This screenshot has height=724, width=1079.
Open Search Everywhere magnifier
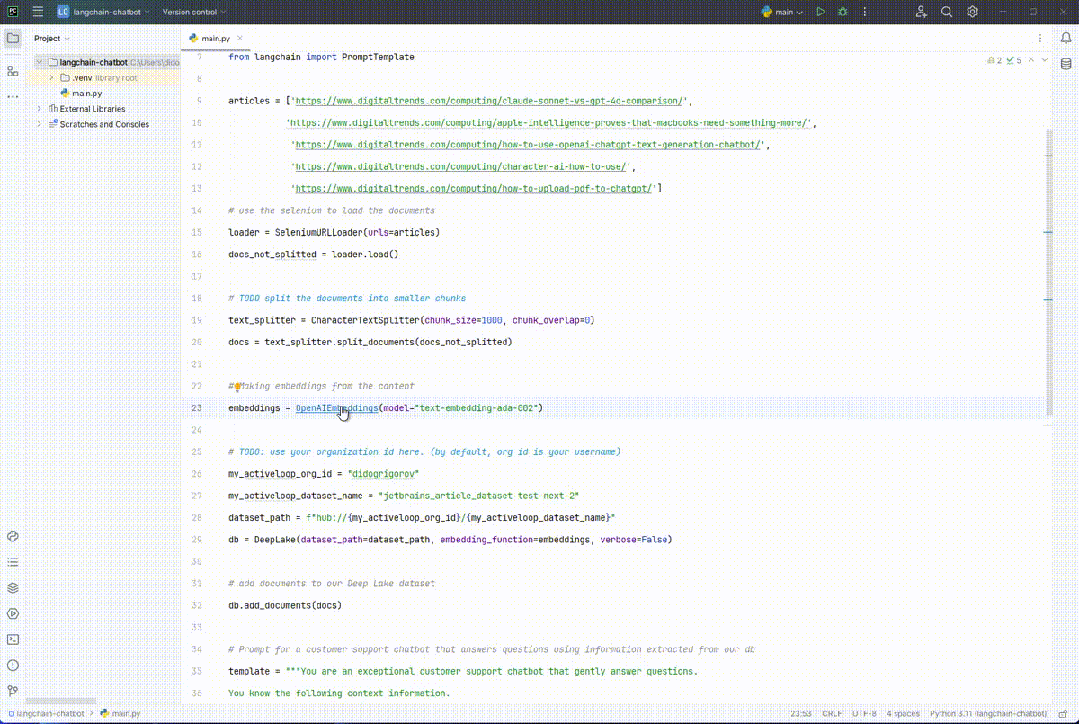pyautogui.click(x=947, y=12)
